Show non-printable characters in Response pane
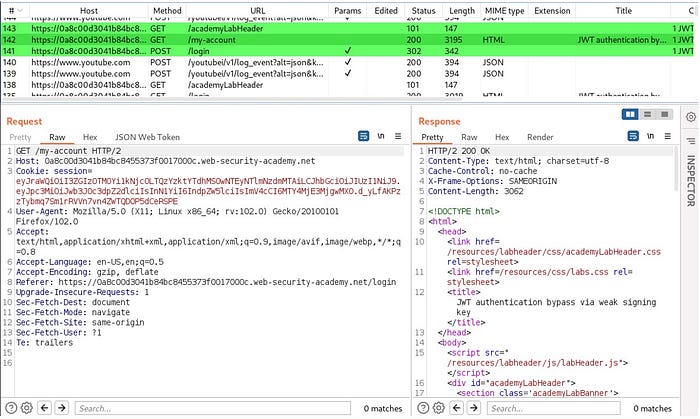The width and height of the screenshot is (700, 419). point(650,136)
